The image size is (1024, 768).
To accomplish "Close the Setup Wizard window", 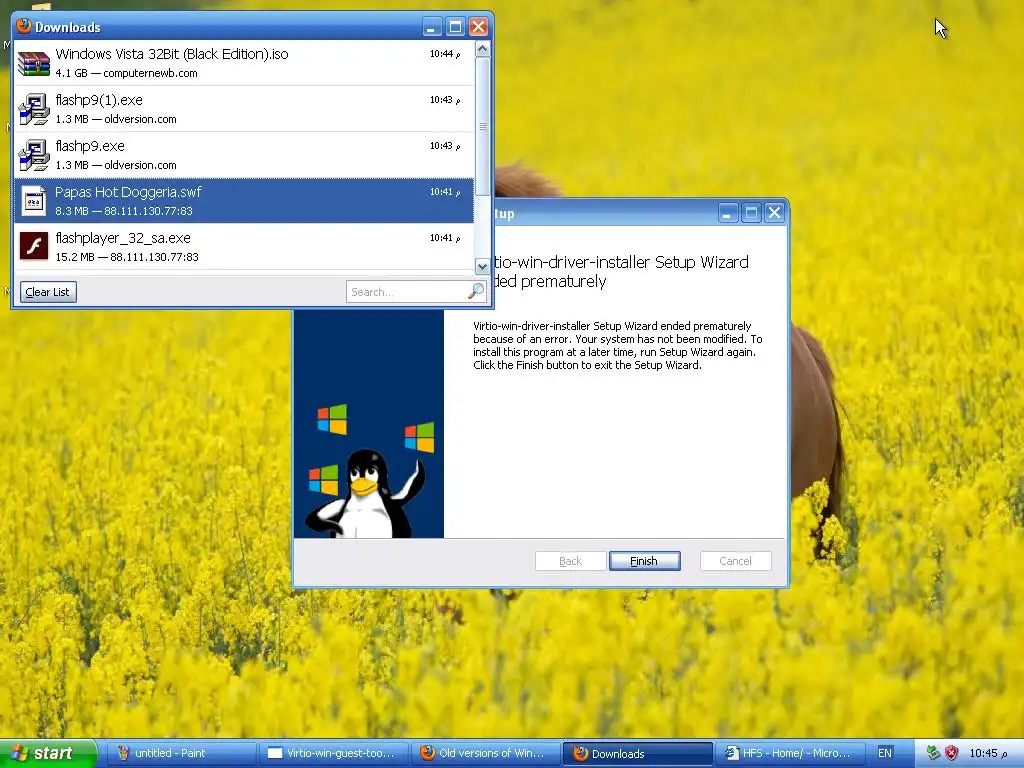I will pyautogui.click(x=775, y=213).
